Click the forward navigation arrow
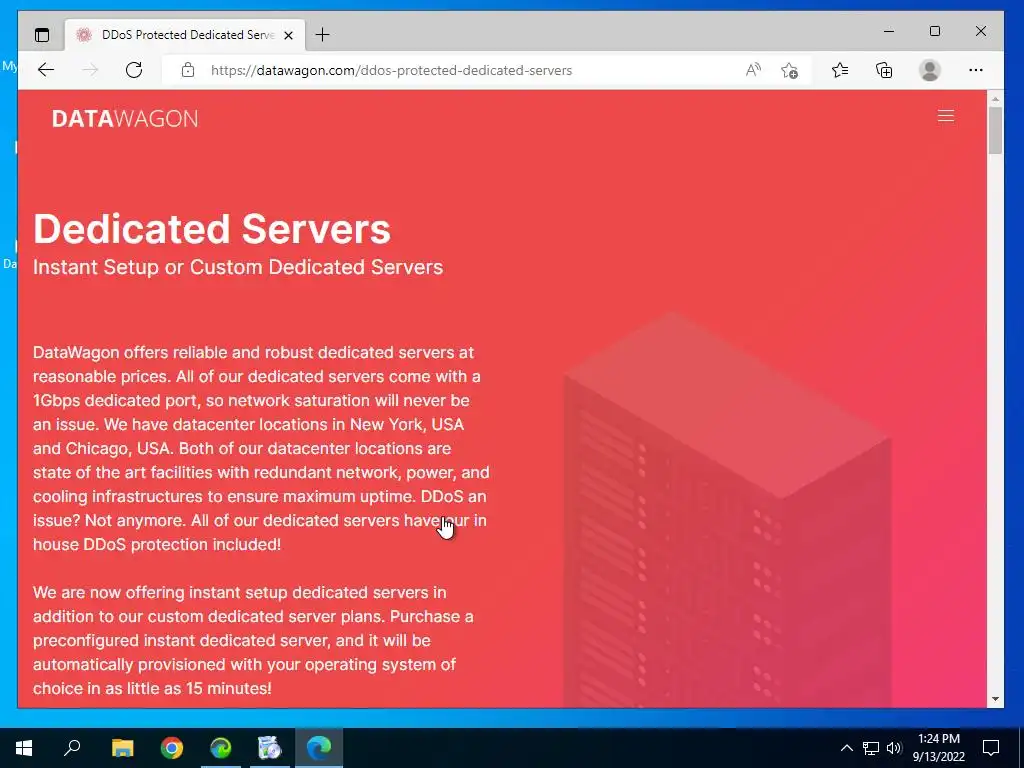The height and width of the screenshot is (768, 1024). pos(90,70)
